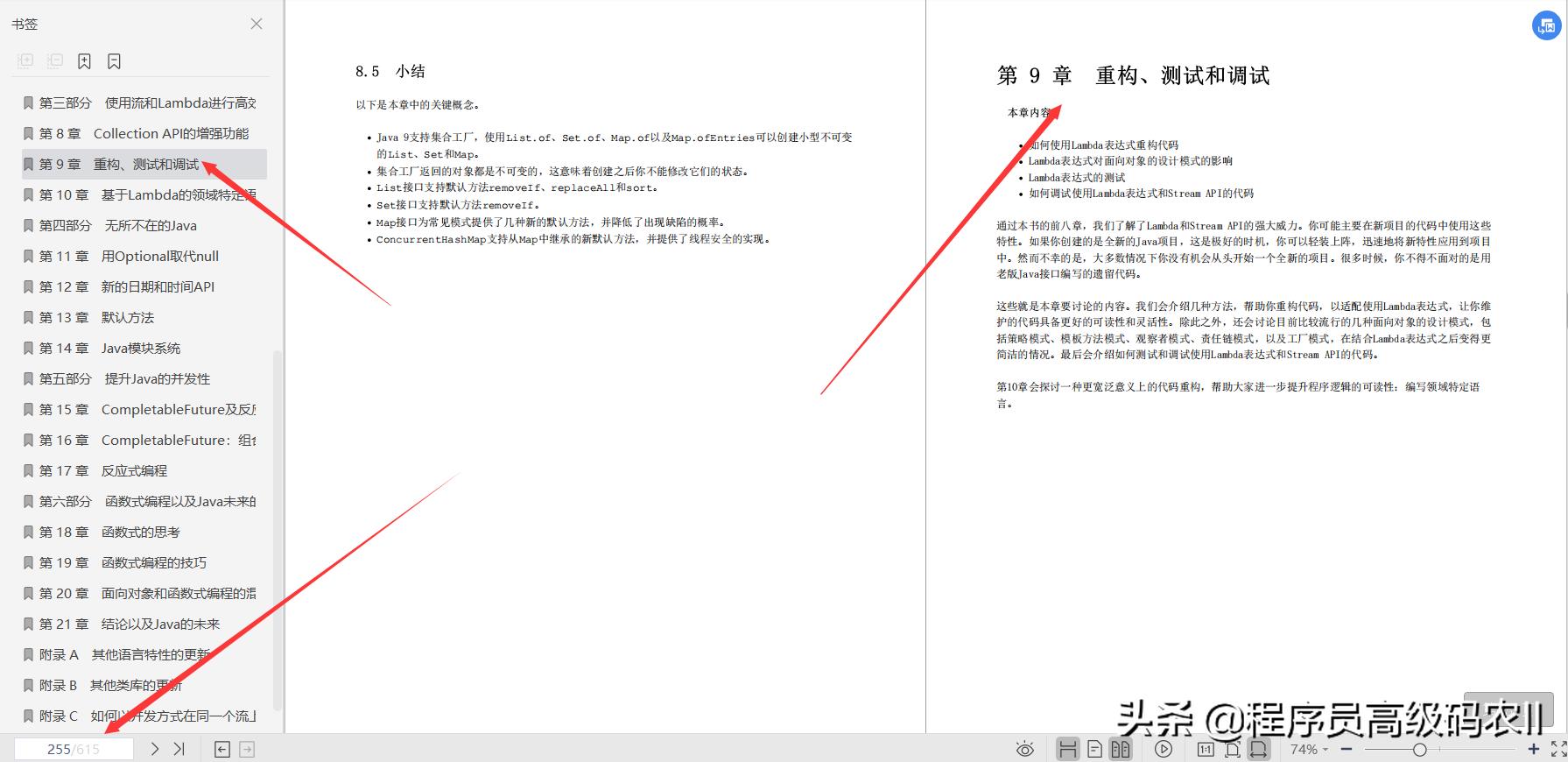Fit page to window
The image size is (1568, 762).
pyautogui.click(x=1233, y=749)
